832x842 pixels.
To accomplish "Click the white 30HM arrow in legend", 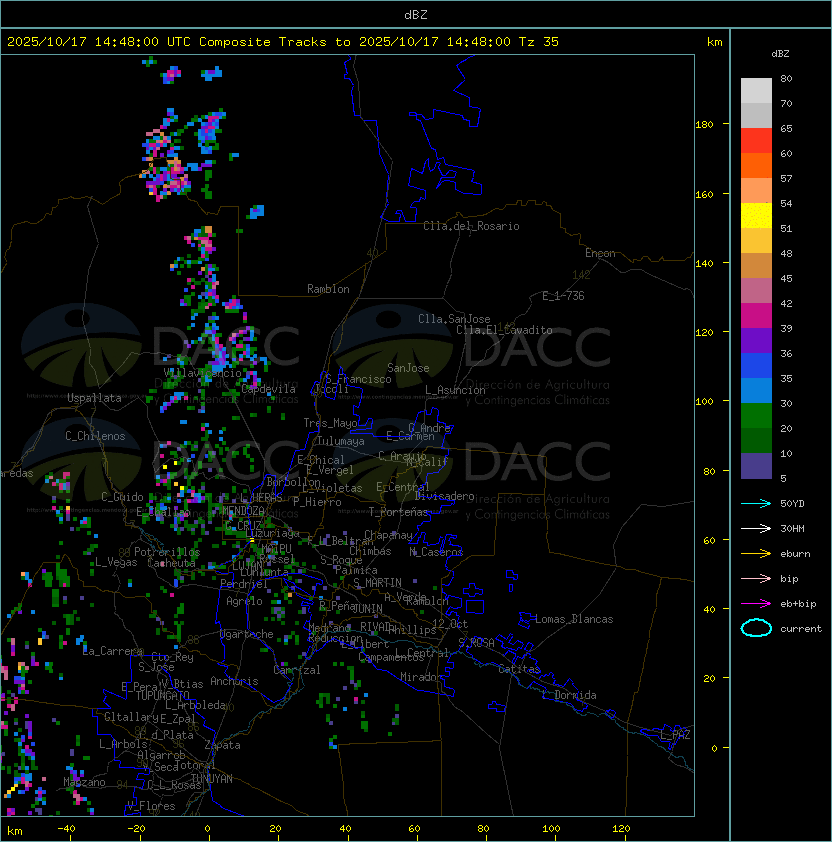I will [756, 528].
